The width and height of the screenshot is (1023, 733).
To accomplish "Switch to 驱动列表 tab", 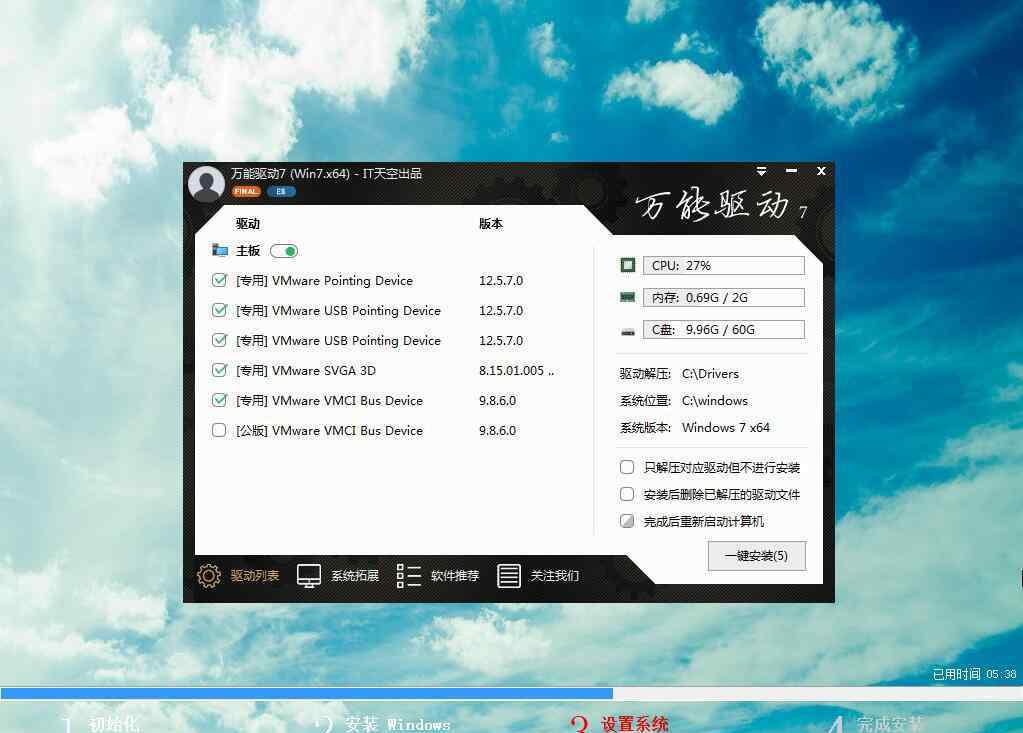I will tap(254, 576).
